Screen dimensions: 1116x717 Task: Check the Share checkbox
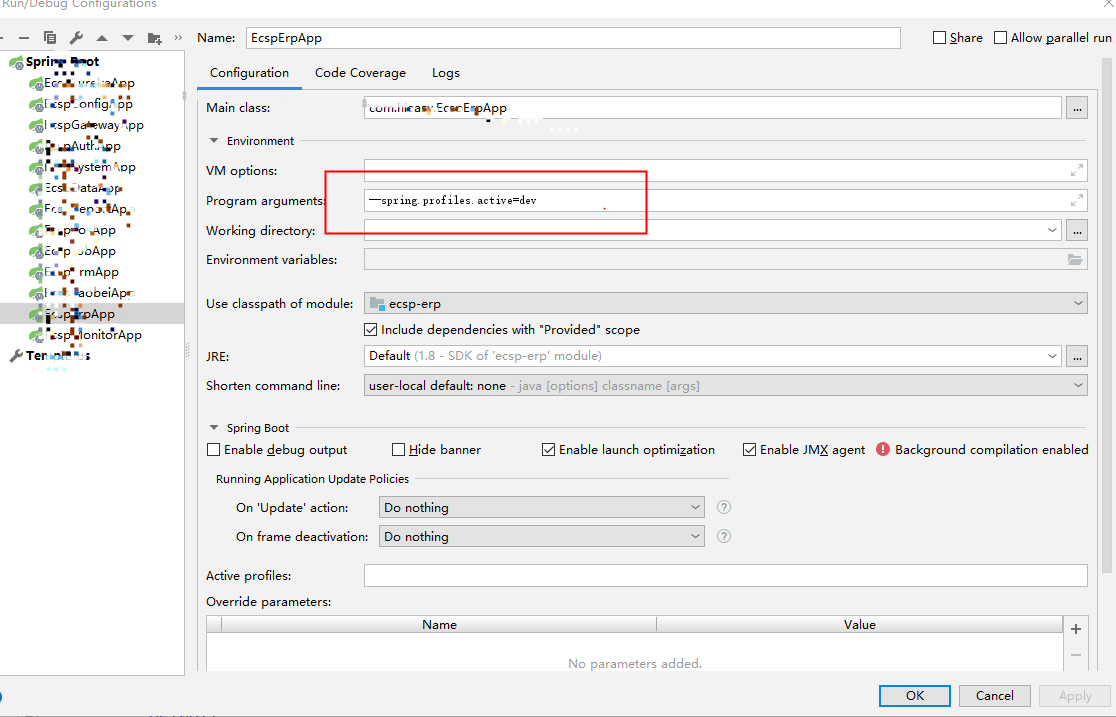[x=938, y=37]
